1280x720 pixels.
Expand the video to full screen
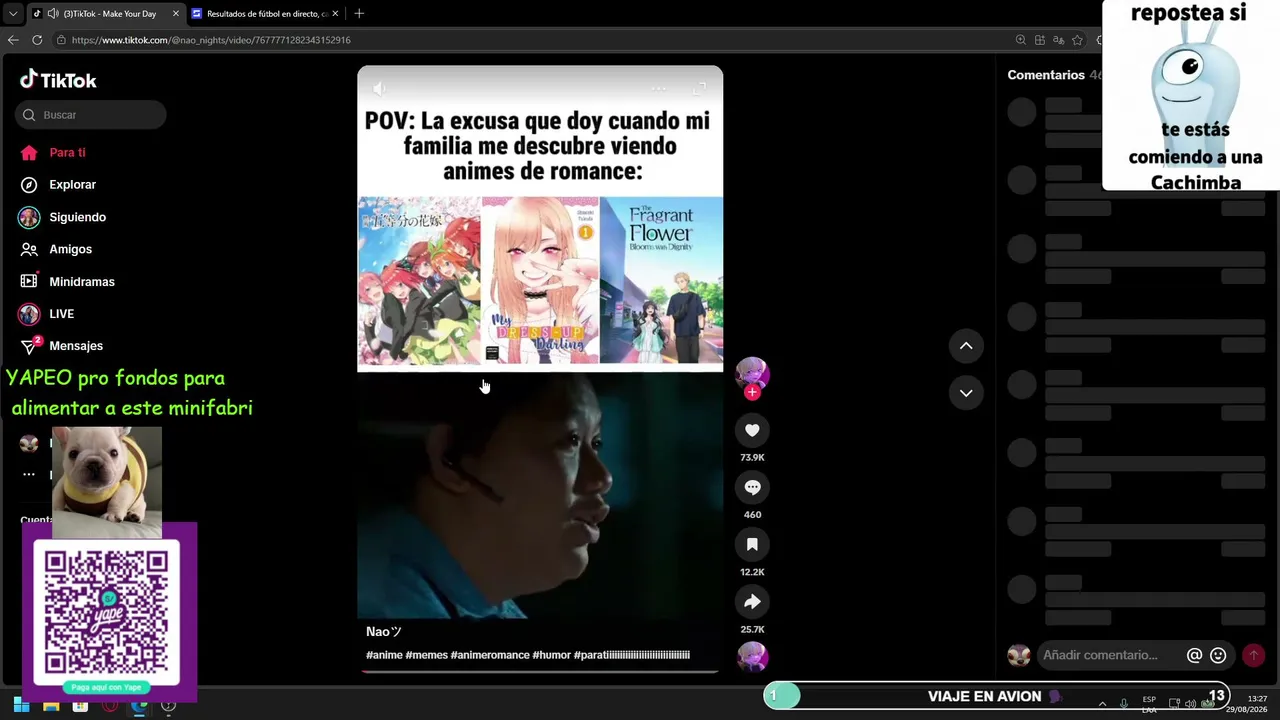coord(699,89)
